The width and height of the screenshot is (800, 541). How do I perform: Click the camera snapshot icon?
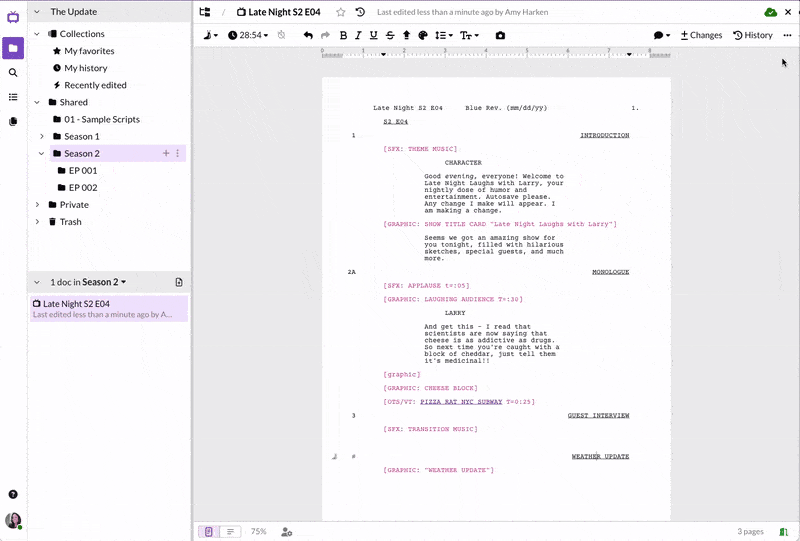[x=501, y=35]
